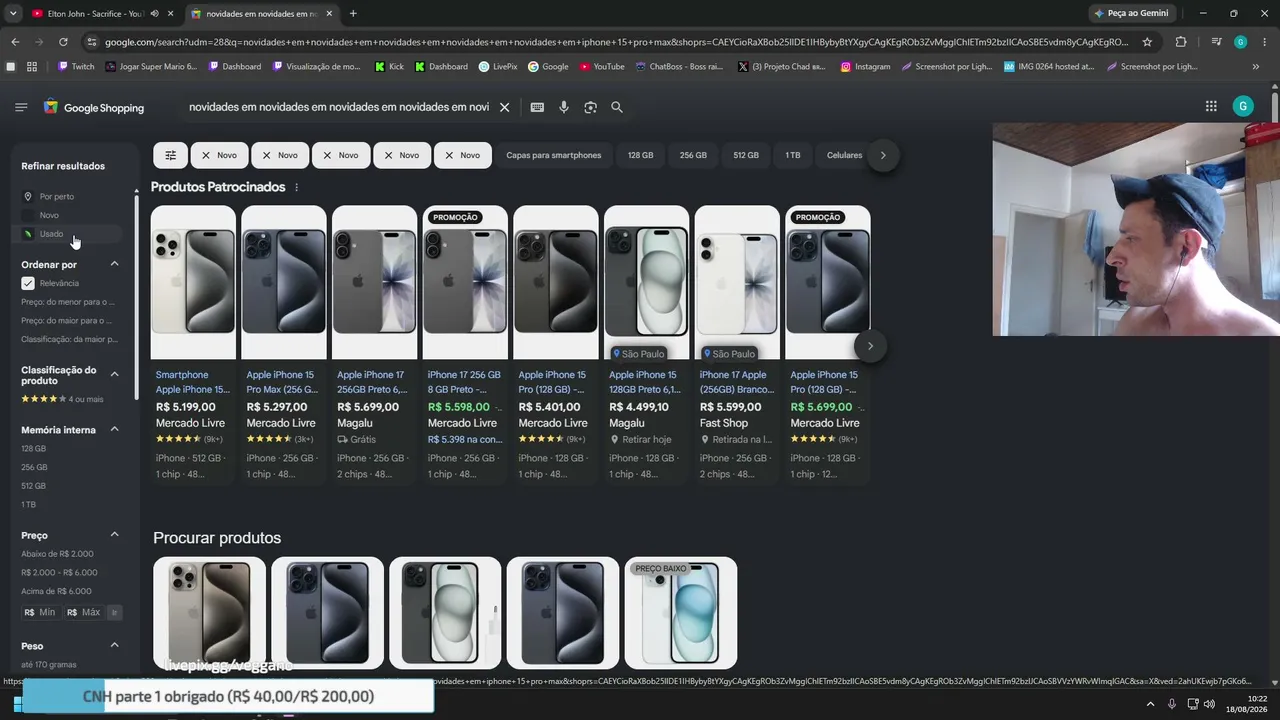
Task: Open the Google Shopping hamburger menu
Action: click(21, 107)
